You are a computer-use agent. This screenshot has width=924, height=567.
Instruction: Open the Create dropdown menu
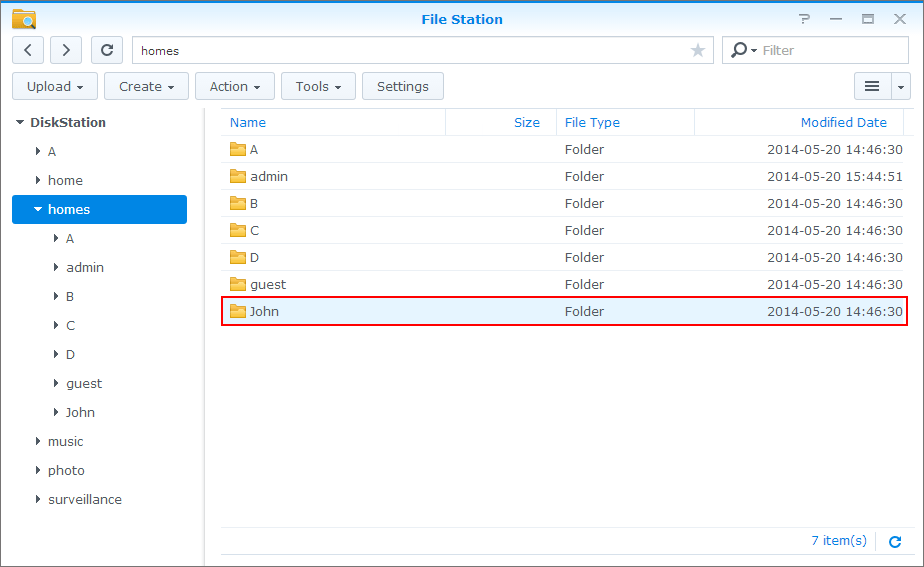[146, 87]
